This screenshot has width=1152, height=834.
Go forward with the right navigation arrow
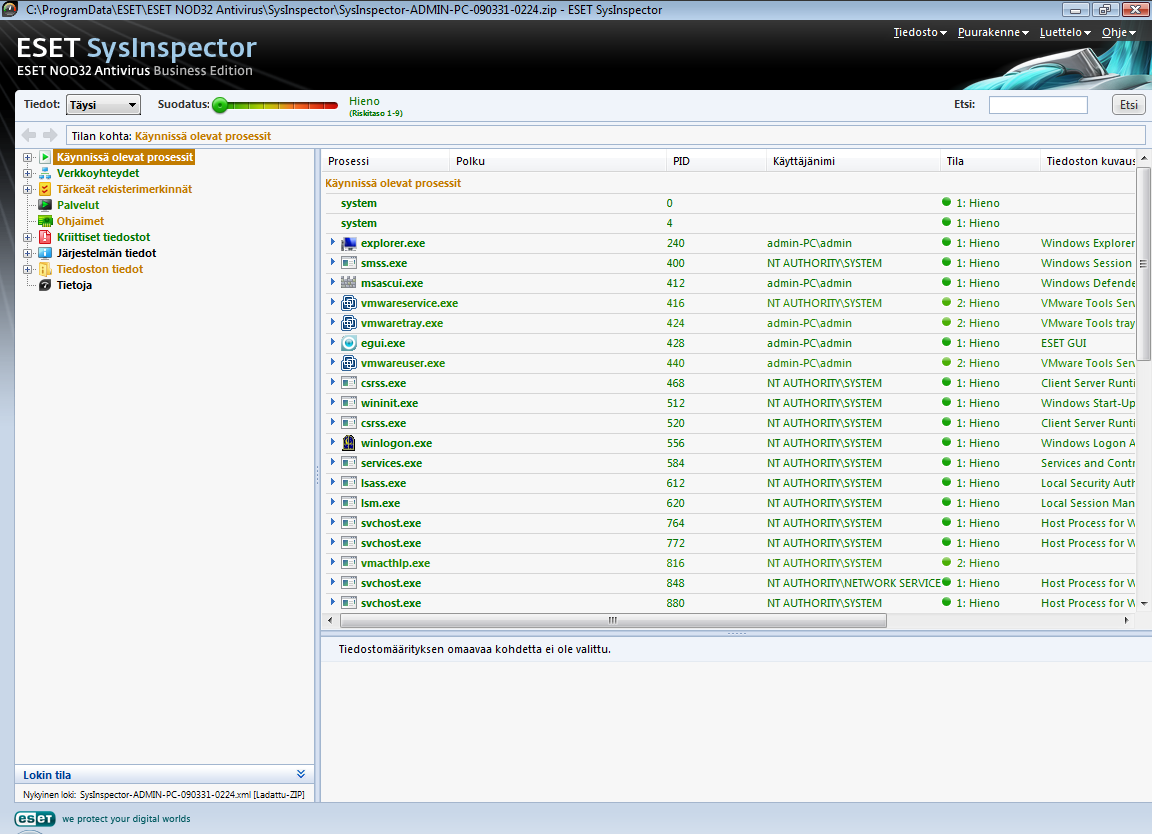[50, 135]
